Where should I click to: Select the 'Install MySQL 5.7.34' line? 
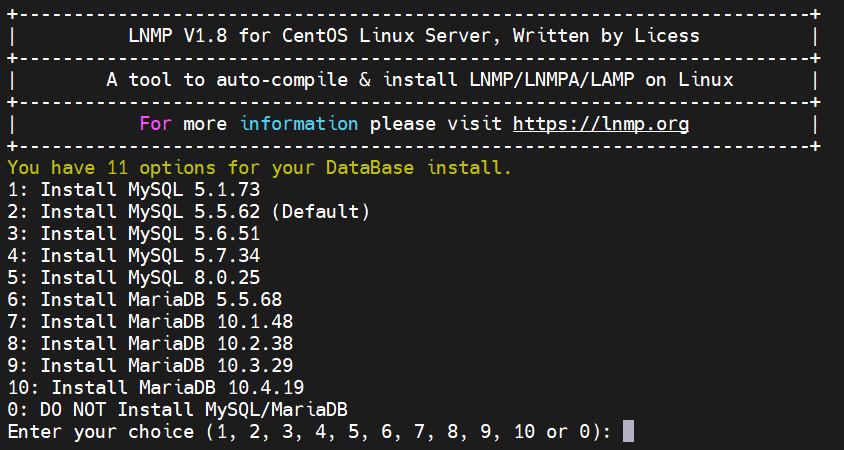[x=134, y=256]
